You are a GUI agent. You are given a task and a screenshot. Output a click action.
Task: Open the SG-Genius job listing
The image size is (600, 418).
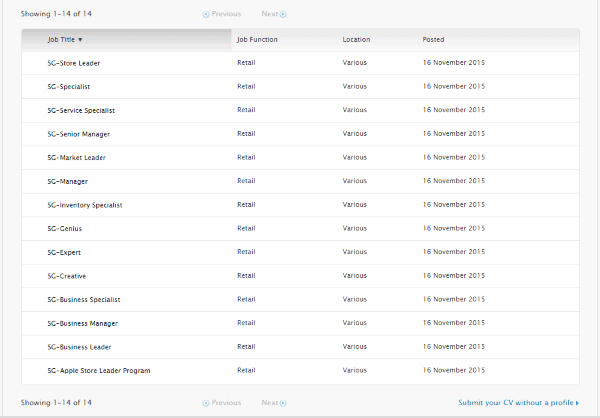[x=64, y=229]
